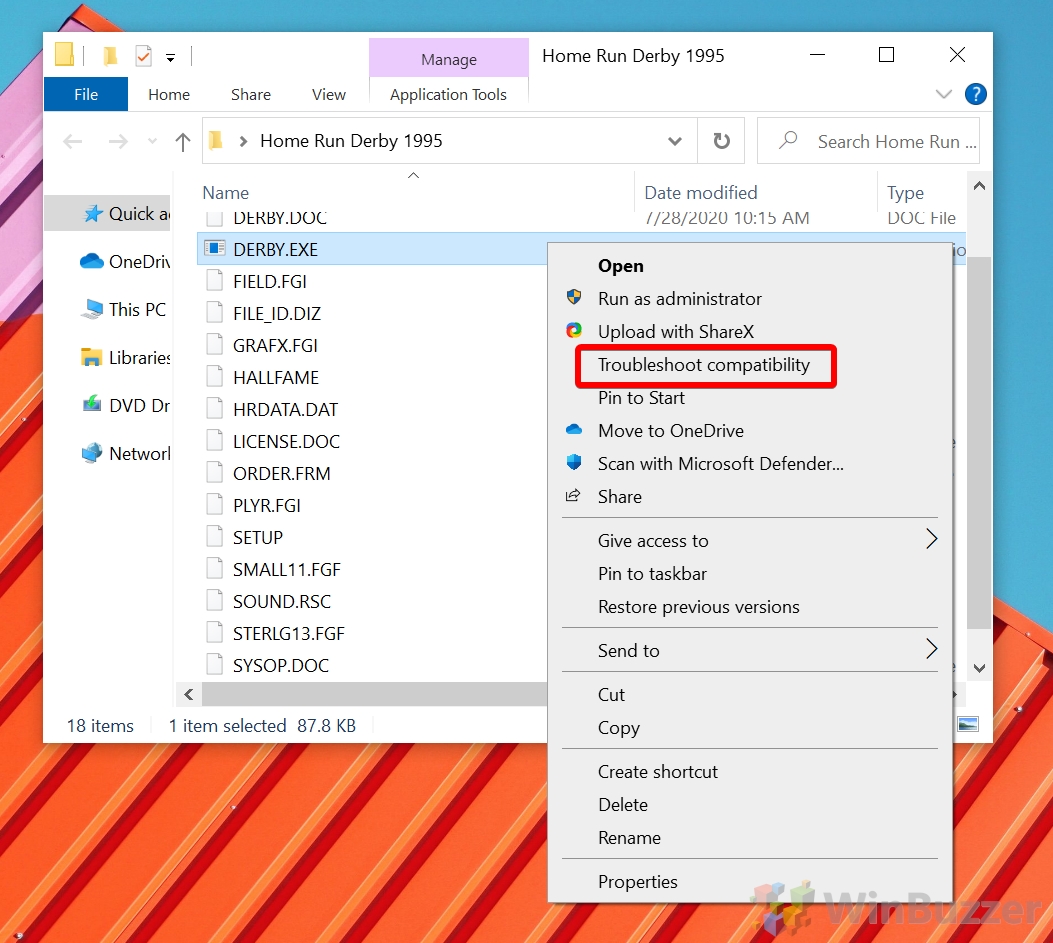The image size is (1053, 943).
Task: Click the FIELD.FGI file icon
Action: pos(214,281)
